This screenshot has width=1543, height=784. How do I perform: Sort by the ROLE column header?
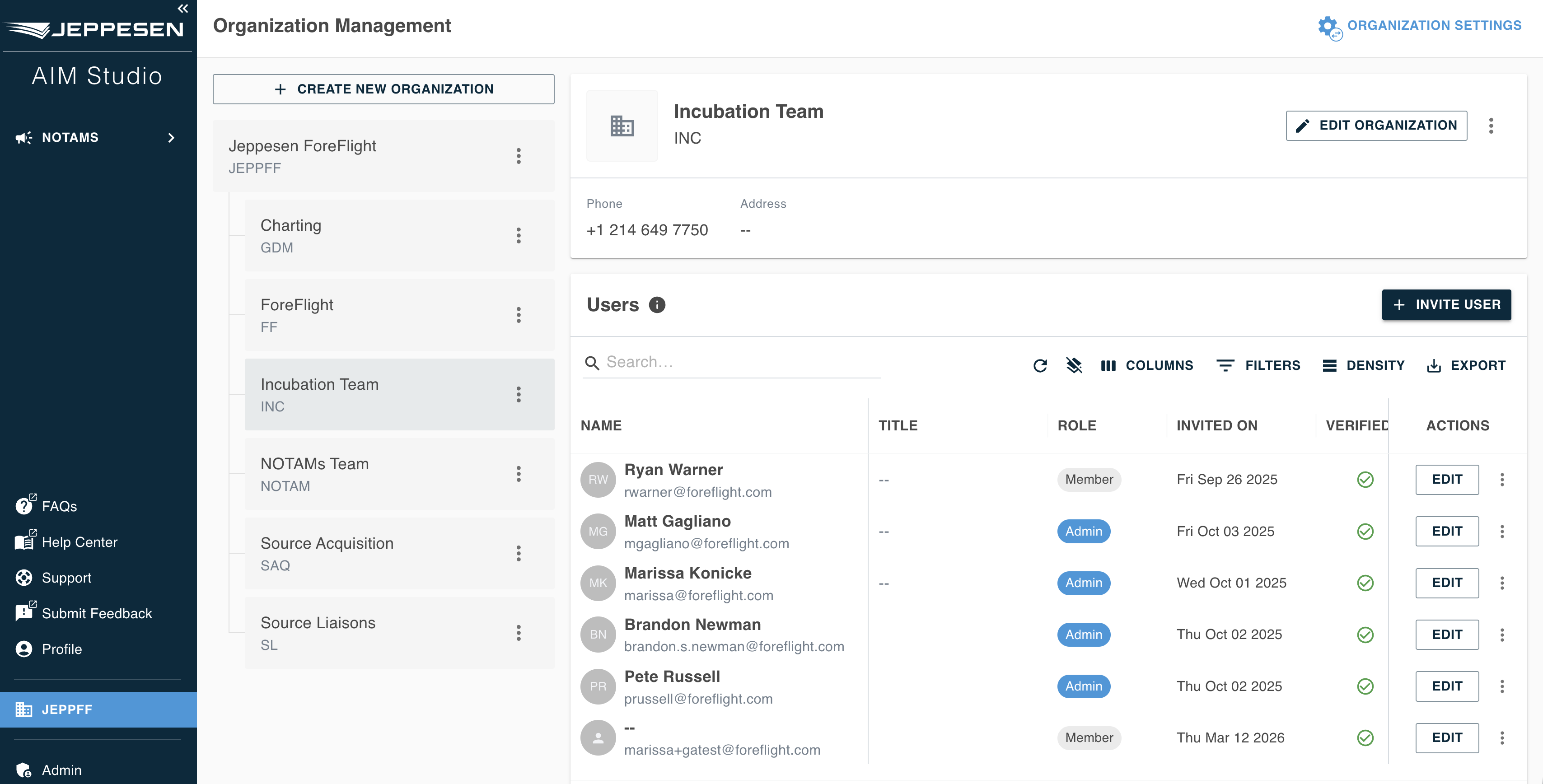pos(1076,426)
